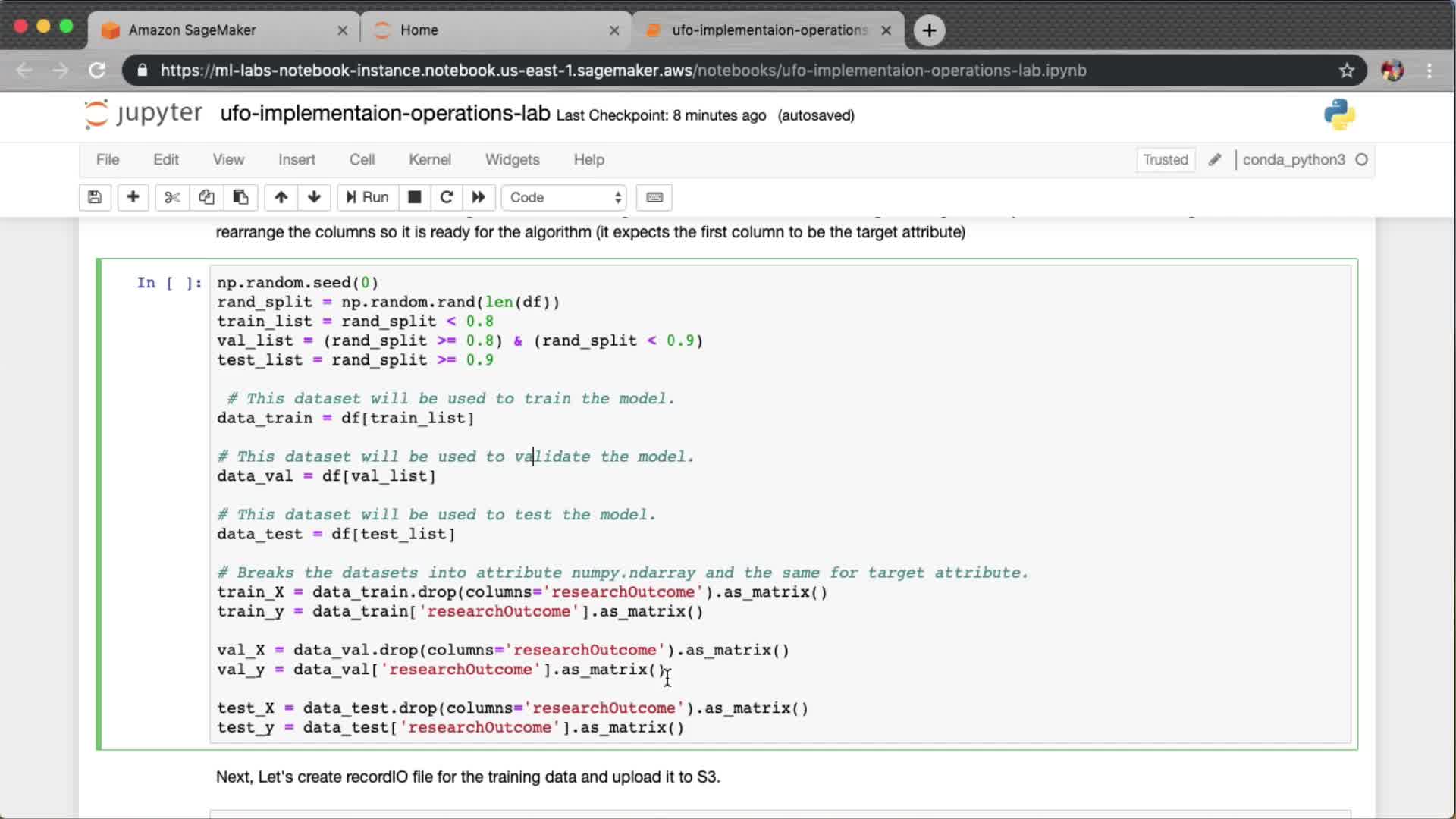Open the Kernel menu
1456x819 pixels.
429,160
